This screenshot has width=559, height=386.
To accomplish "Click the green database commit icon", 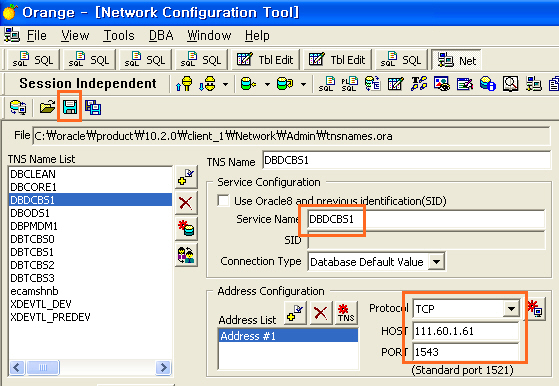I will [248, 84].
